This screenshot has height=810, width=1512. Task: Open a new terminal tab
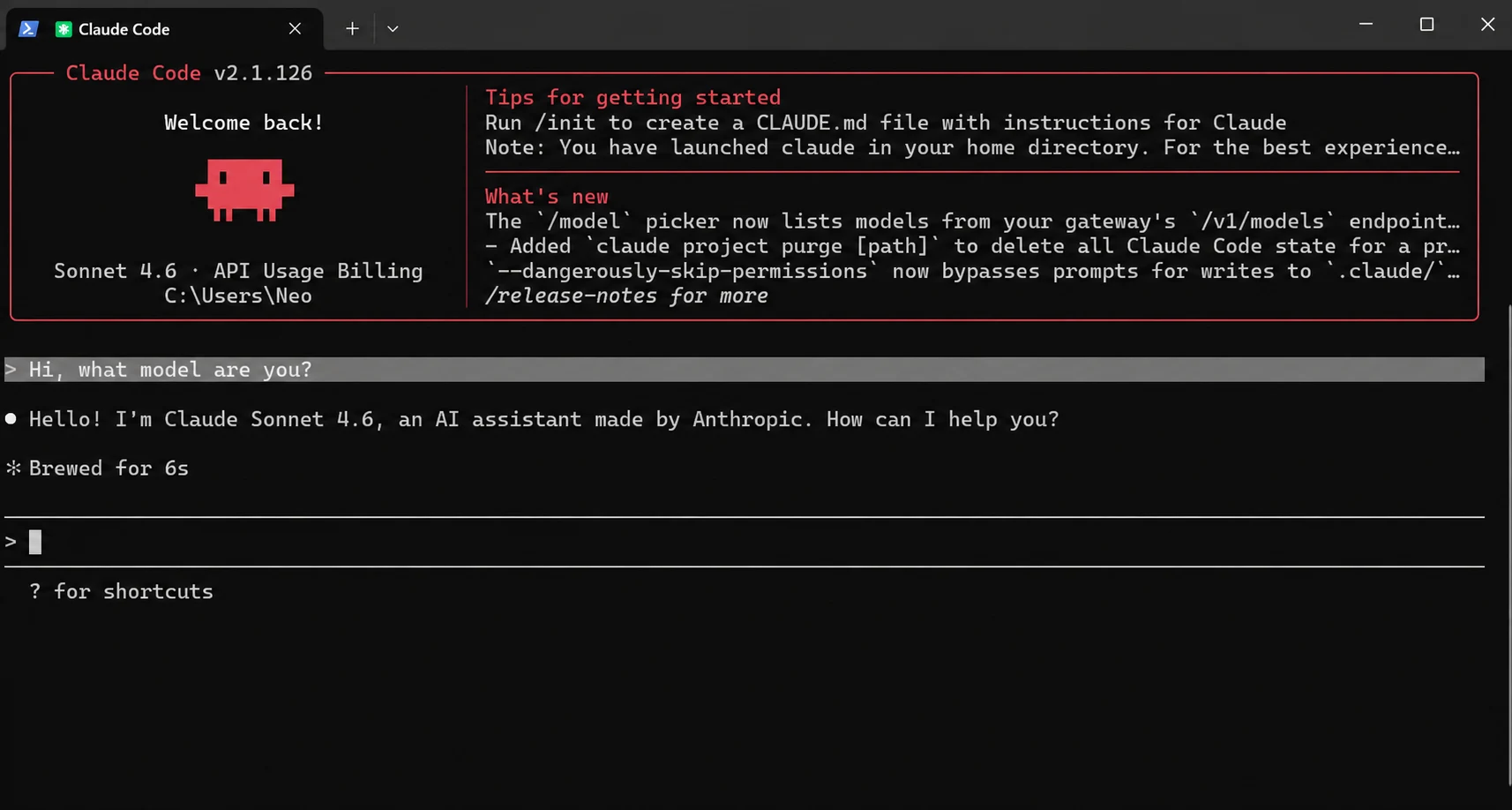pyautogui.click(x=352, y=29)
